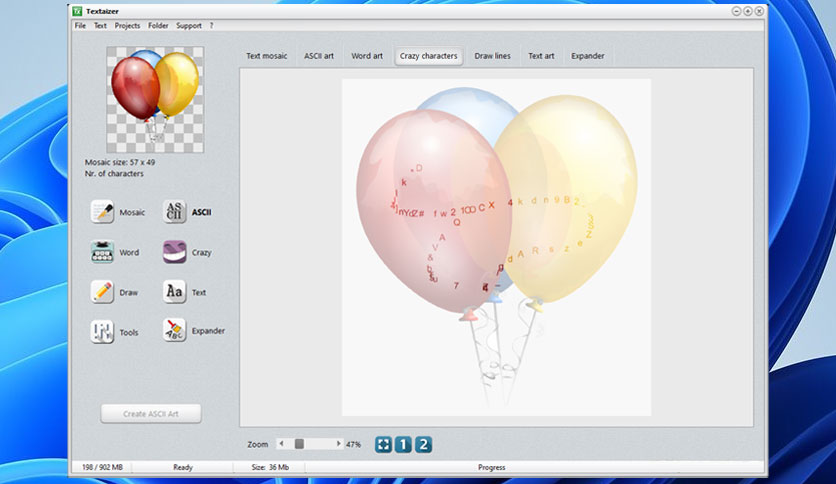
Task: Switch to the Word art tab
Action: pyautogui.click(x=367, y=56)
